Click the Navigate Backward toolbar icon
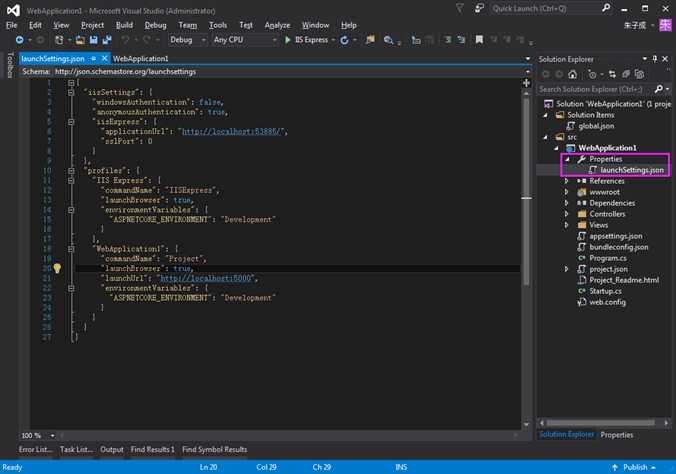Screen dimensions: 676x474 point(19,40)
